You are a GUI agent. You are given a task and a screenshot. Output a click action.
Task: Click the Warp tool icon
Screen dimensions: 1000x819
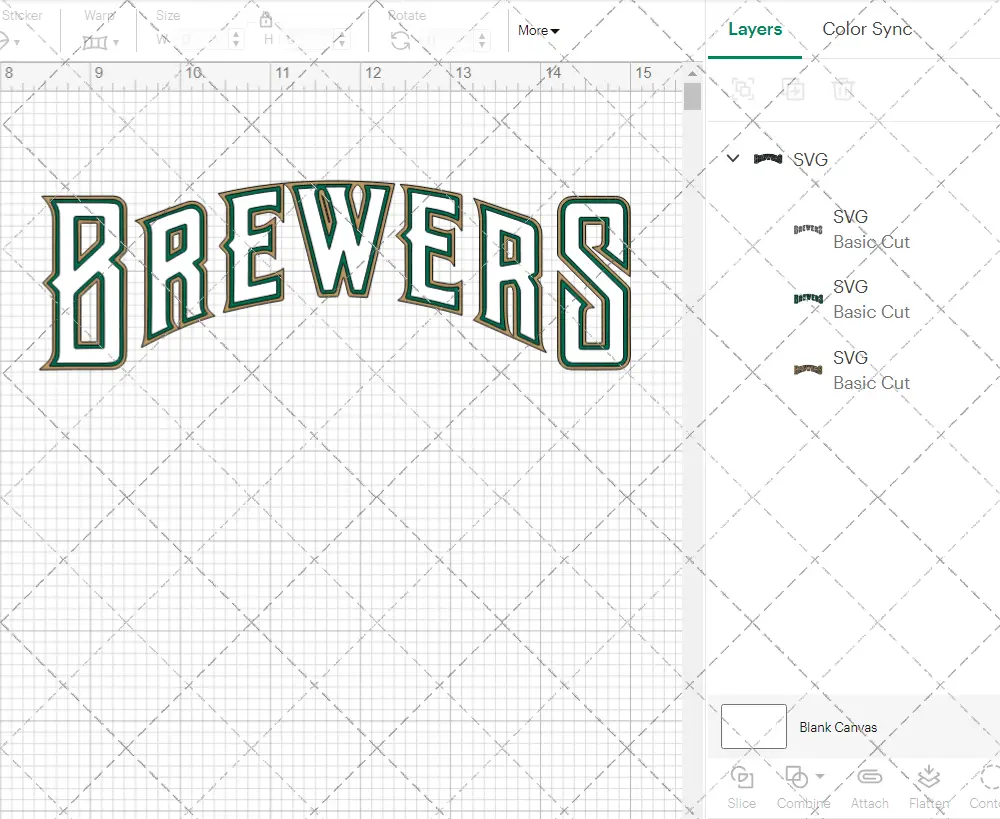(94, 43)
